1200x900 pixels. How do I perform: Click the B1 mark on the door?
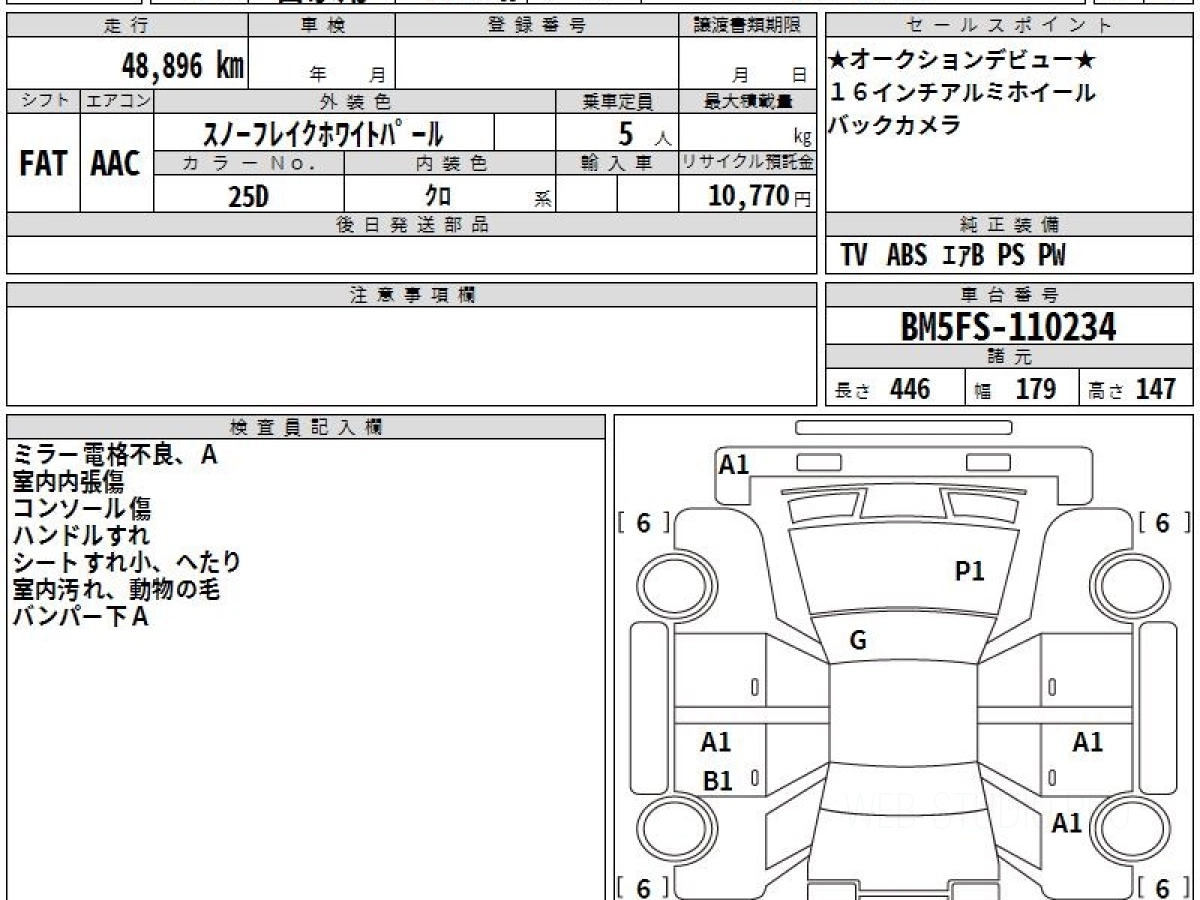[717, 782]
